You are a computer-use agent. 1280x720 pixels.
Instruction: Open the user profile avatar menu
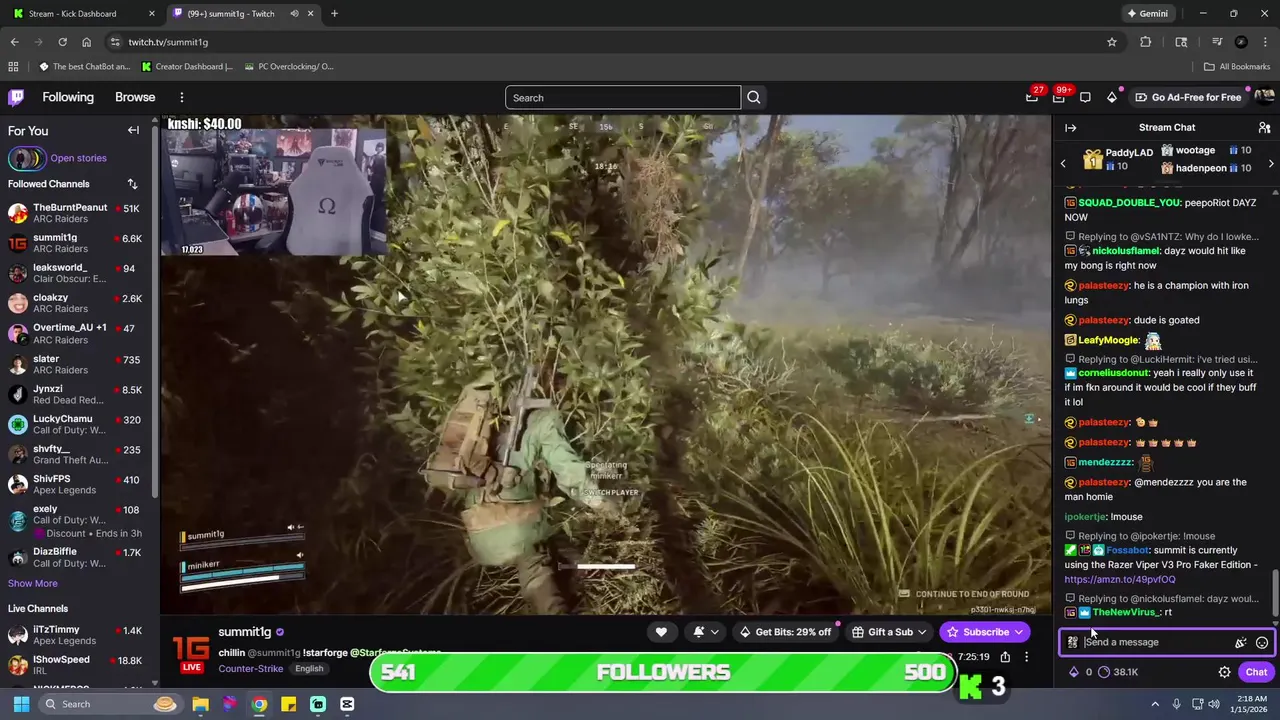[1264, 97]
